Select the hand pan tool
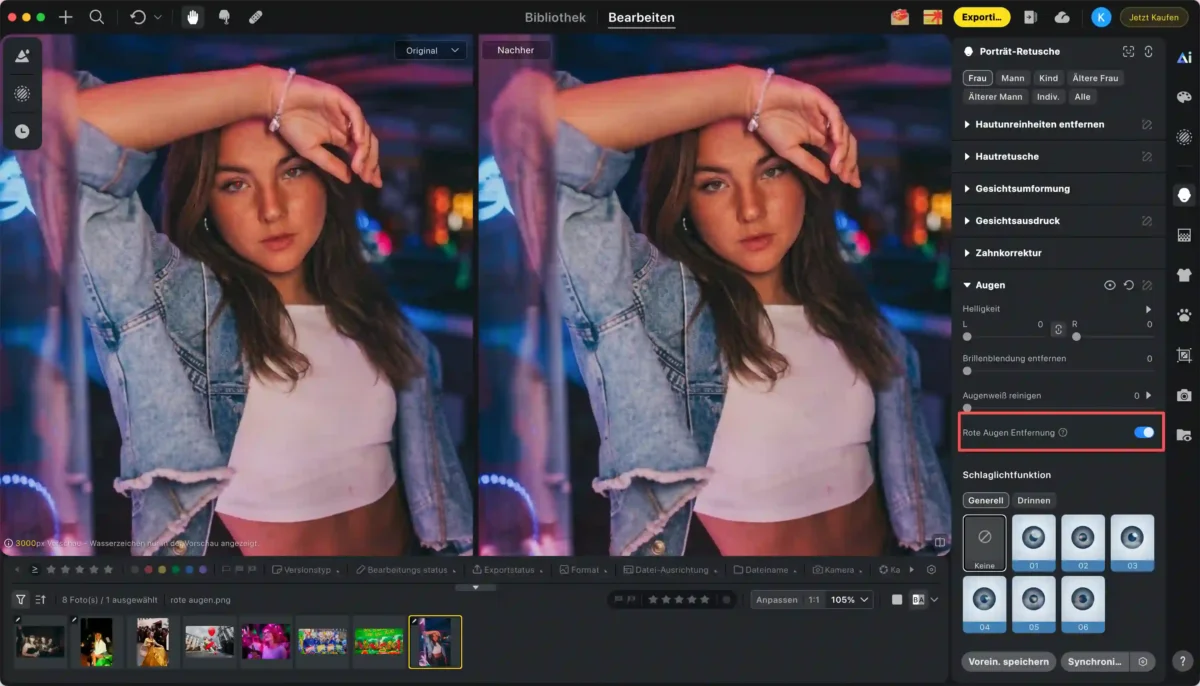The image size is (1200, 686). pos(191,17)
